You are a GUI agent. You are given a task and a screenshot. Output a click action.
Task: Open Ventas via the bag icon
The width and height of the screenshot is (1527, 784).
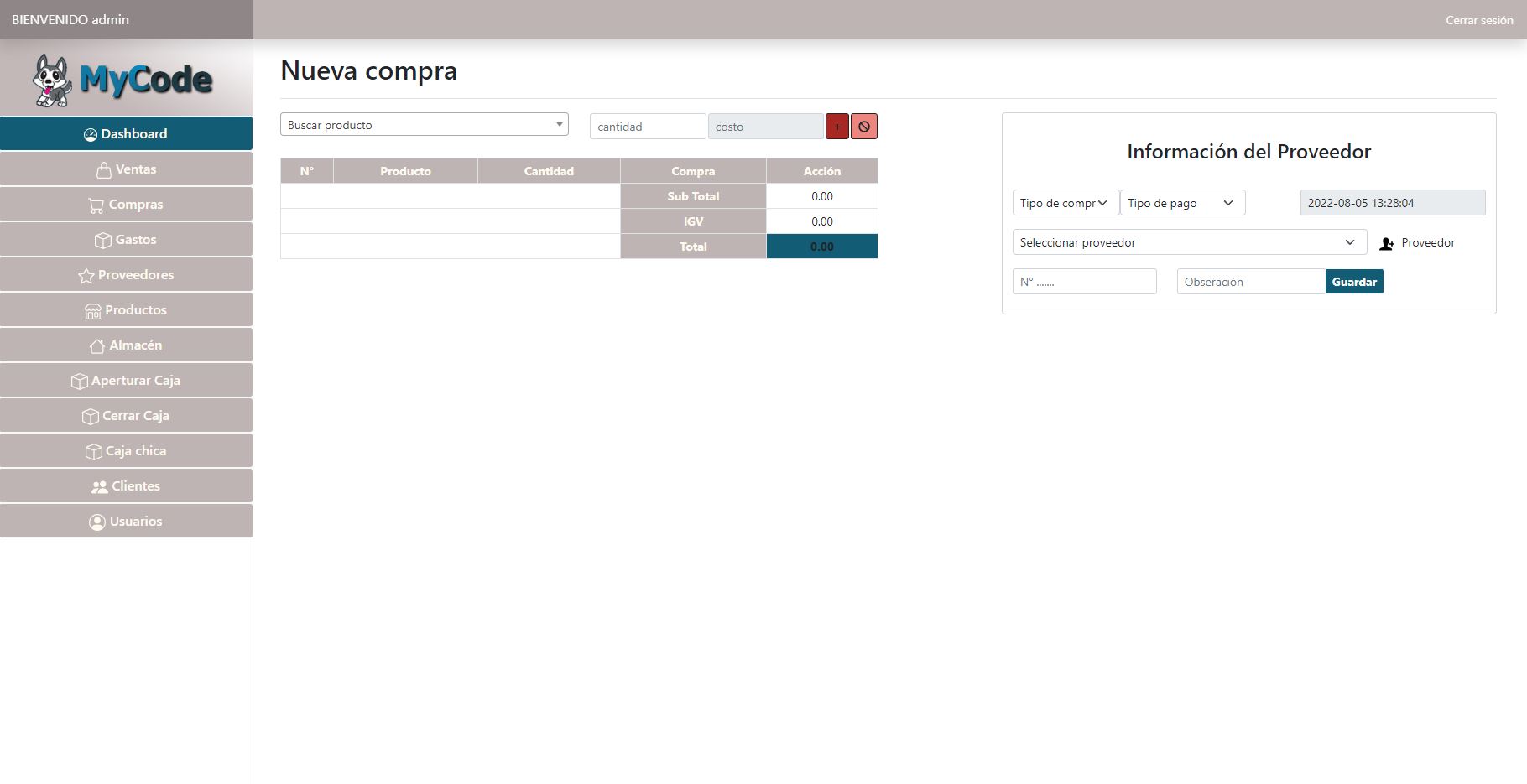[103, 169]
